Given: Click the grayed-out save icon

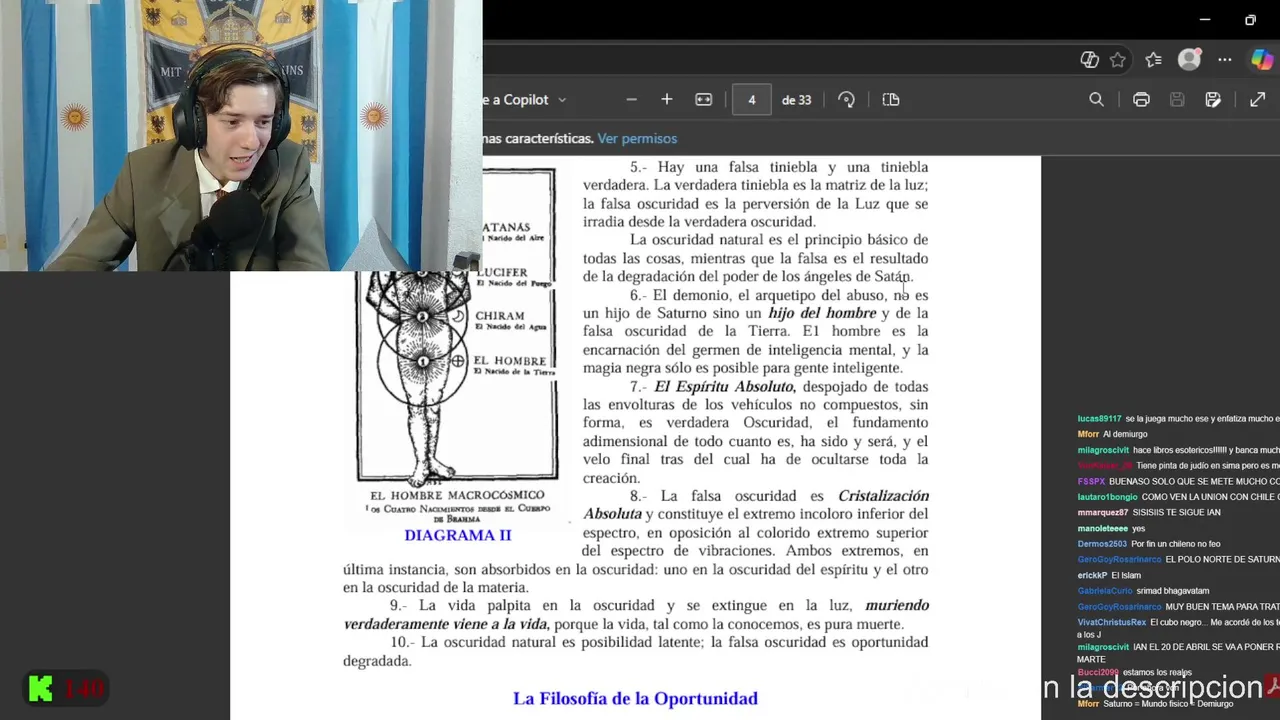Looking at the screenshot, I should point(1177,100).
